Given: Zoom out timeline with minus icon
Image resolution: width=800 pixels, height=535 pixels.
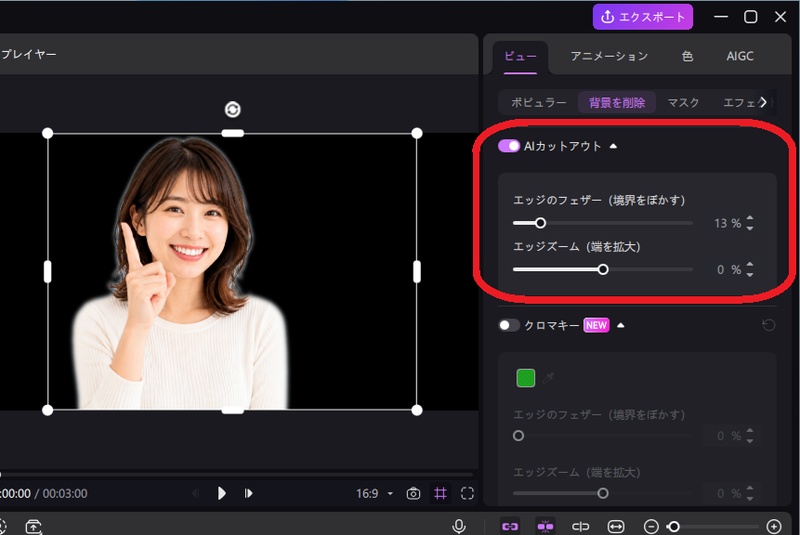Looking at the screenshot, I should click(651, 526).
